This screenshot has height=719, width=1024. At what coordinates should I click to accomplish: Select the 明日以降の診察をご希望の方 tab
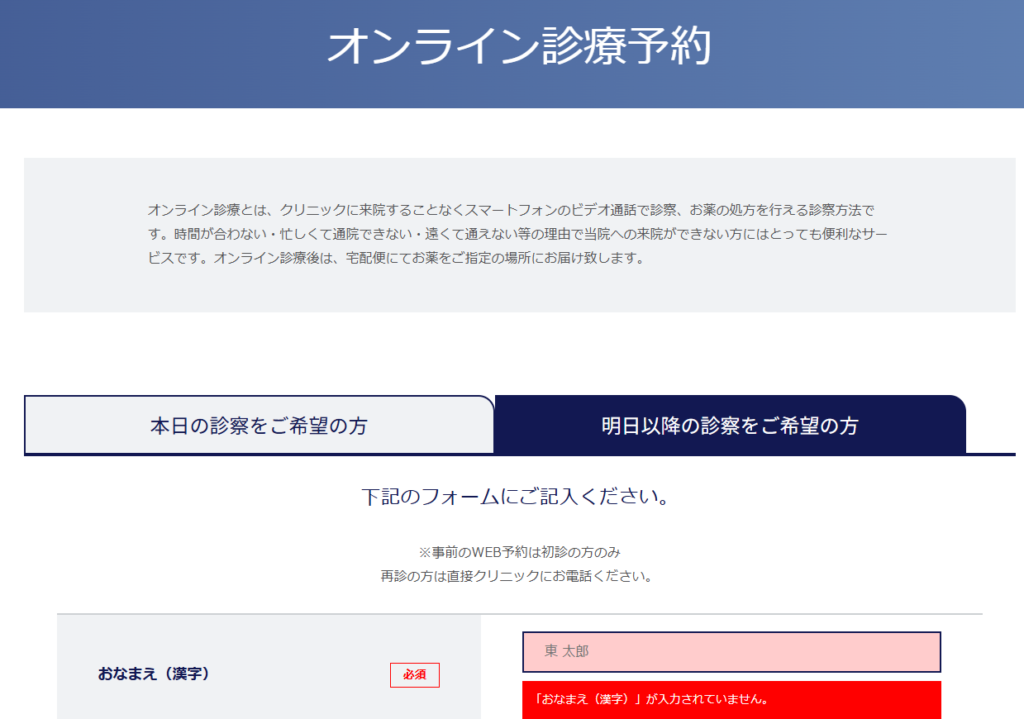click(x=729, y=425)
